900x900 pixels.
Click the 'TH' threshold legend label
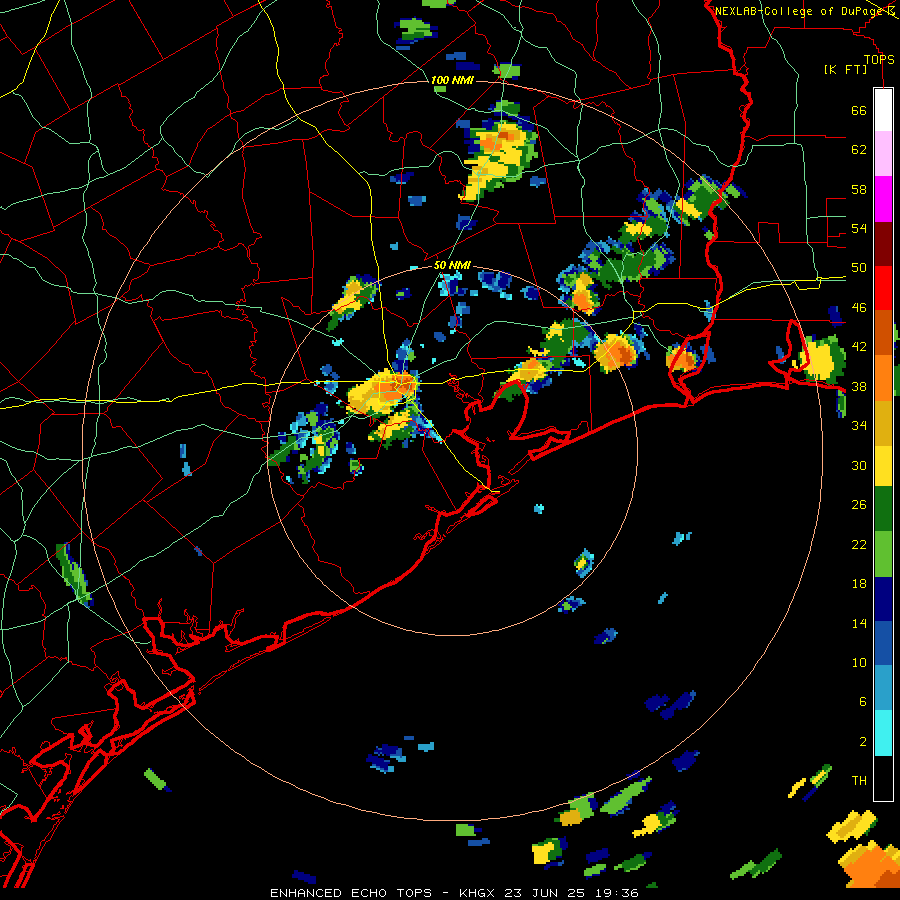coord(859,781)
